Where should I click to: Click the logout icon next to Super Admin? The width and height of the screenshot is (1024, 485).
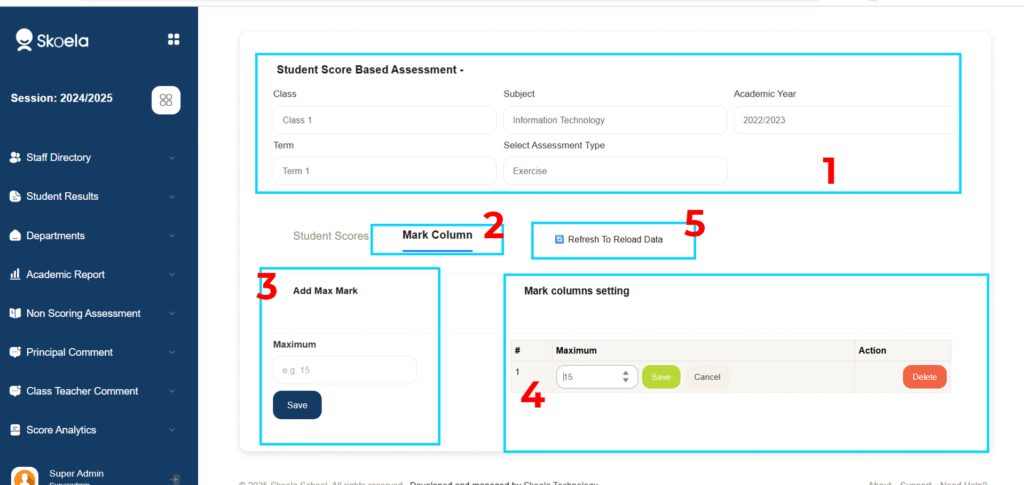tap(175, 479)
